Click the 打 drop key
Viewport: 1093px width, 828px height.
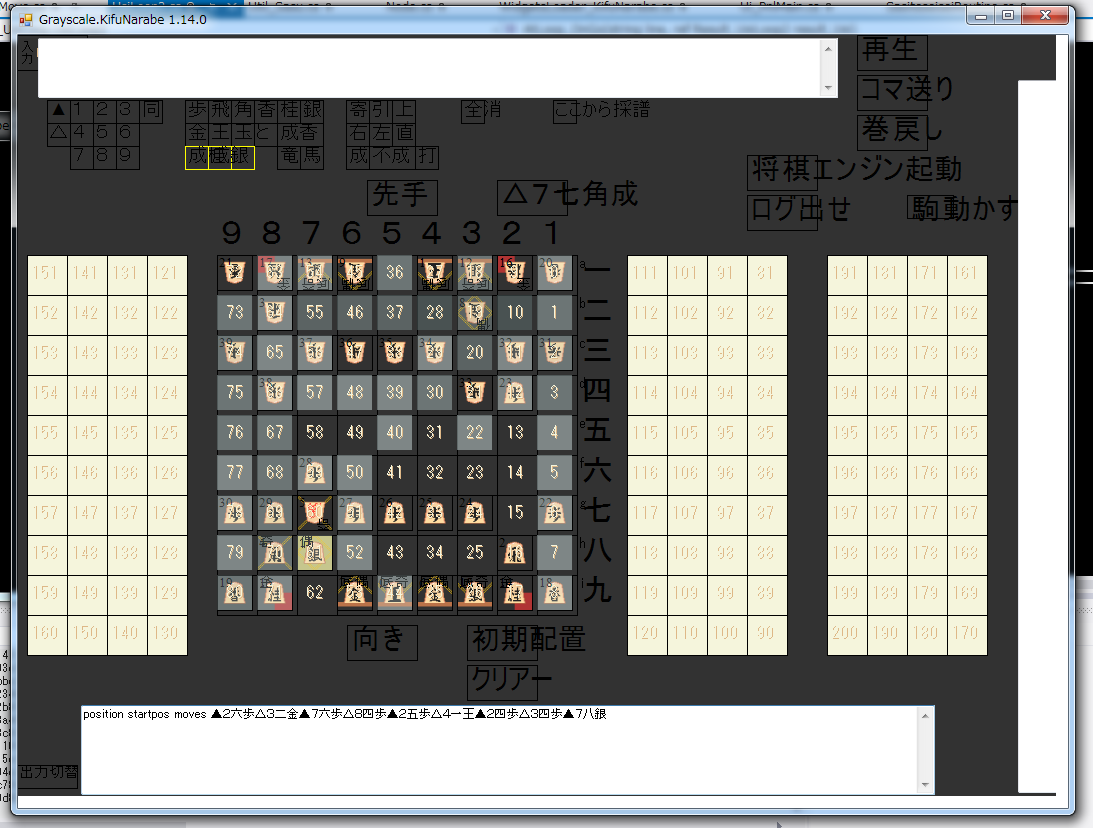click(x=427, y=158)
